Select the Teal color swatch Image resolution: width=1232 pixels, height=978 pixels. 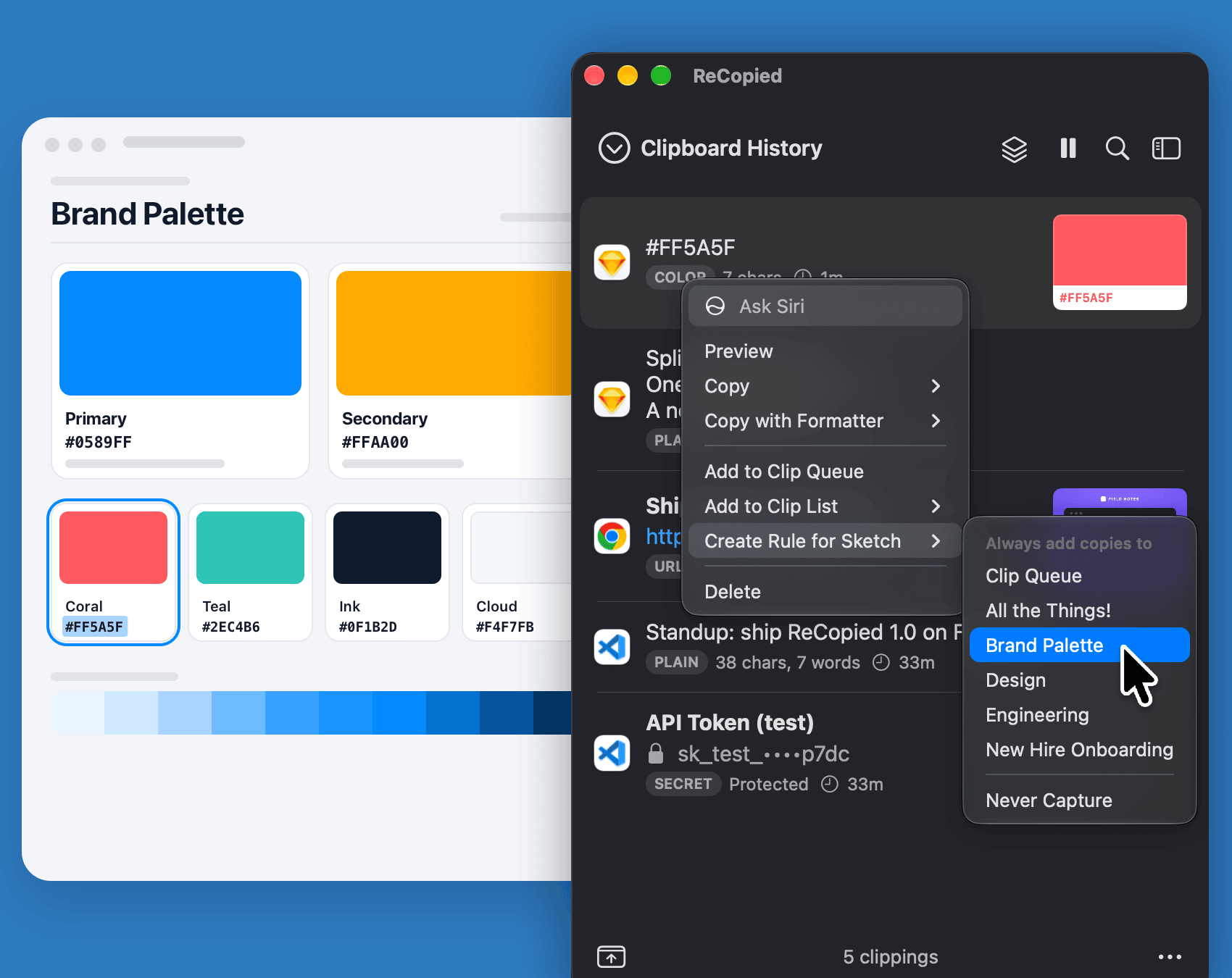click(x=250, y=548)
